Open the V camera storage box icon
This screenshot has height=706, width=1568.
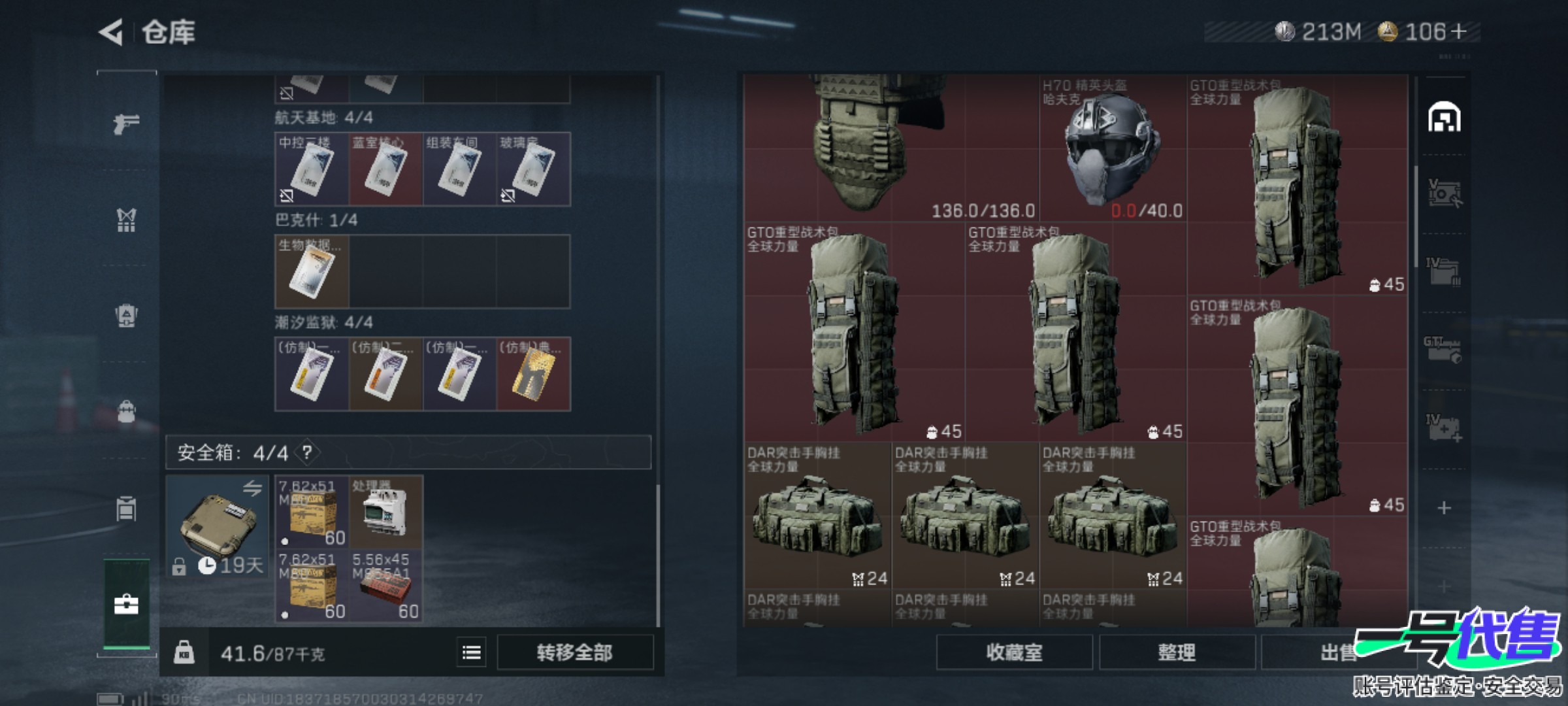click(1445, 193)
